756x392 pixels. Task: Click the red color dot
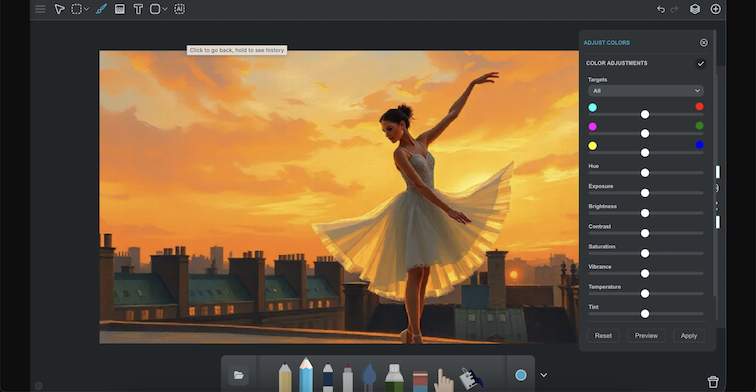tap(699, 107)
